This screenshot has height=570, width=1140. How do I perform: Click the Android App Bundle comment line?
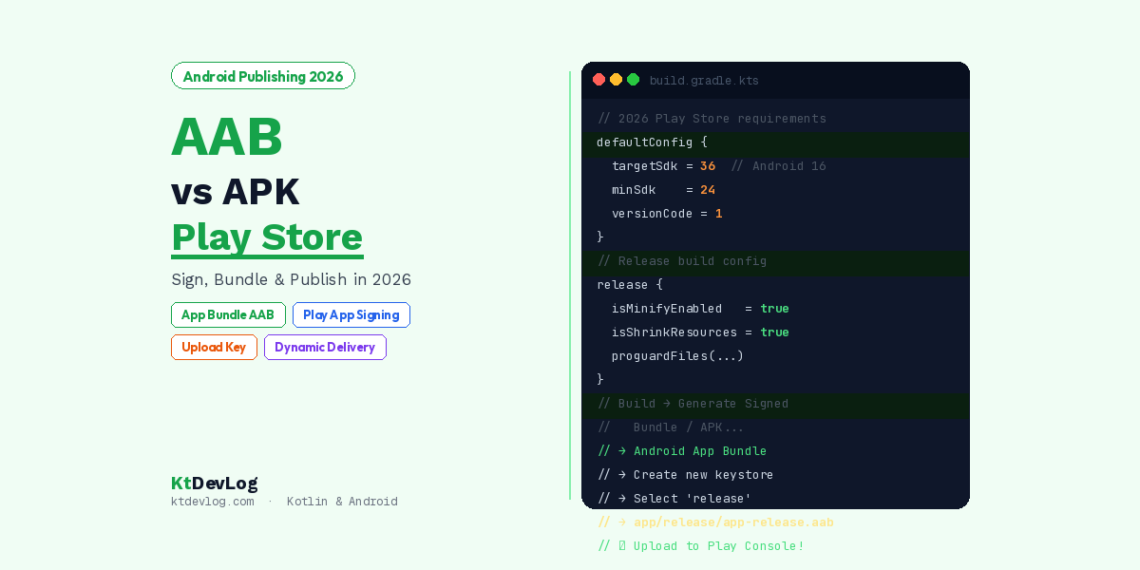coord(682,451)
